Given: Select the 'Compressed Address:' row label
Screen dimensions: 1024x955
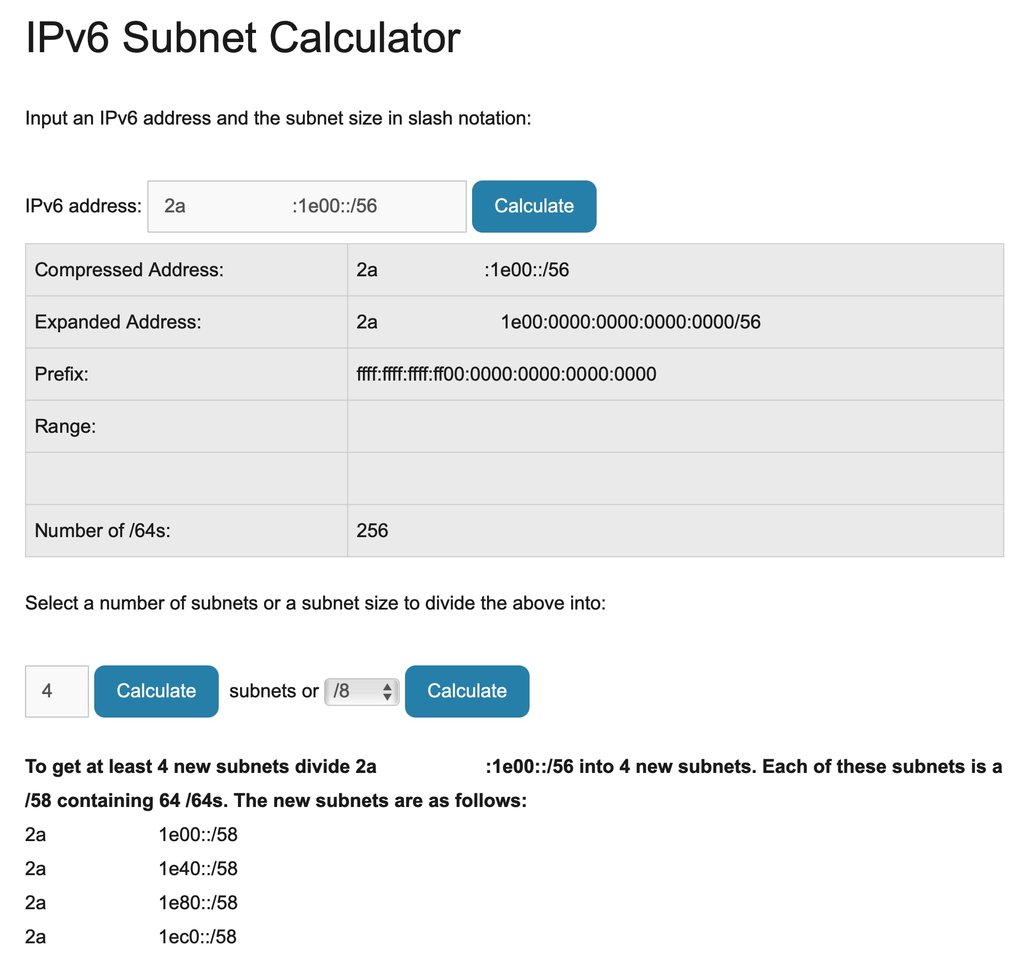Looking at the screenshot, I should pyautogui.click(x=128, y=270).
